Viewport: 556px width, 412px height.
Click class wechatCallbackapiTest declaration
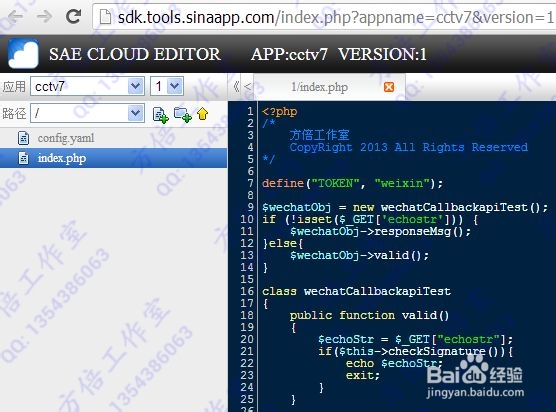point(356,291)
